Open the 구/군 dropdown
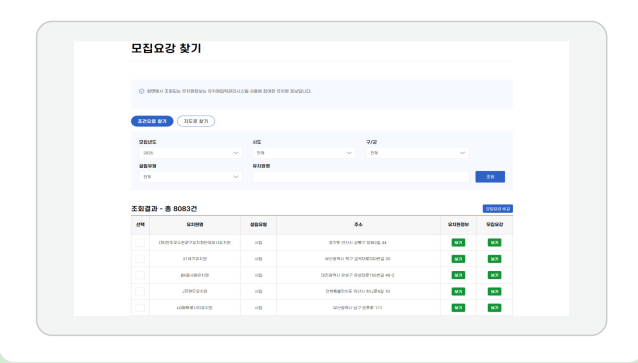Image resolution: width=638 pixels, height=363 pixels. [x=417, y=153]
